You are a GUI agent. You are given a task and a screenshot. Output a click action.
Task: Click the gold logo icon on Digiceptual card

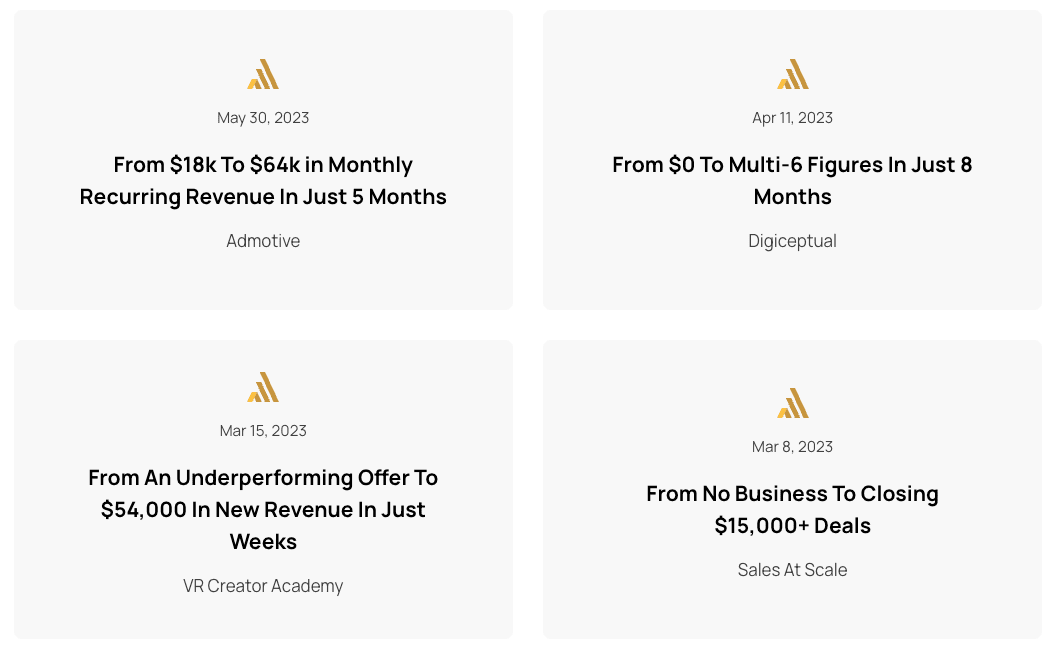coord(792,74)
